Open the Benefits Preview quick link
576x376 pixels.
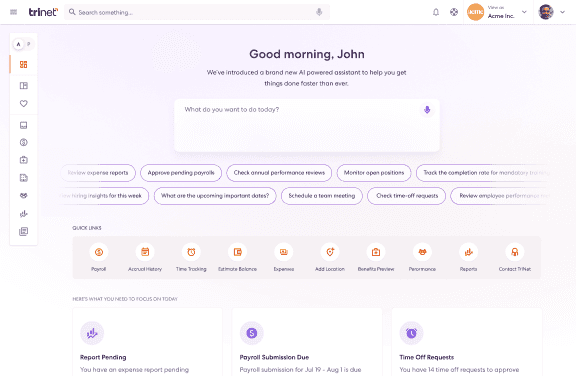click(x=376, y=257)
